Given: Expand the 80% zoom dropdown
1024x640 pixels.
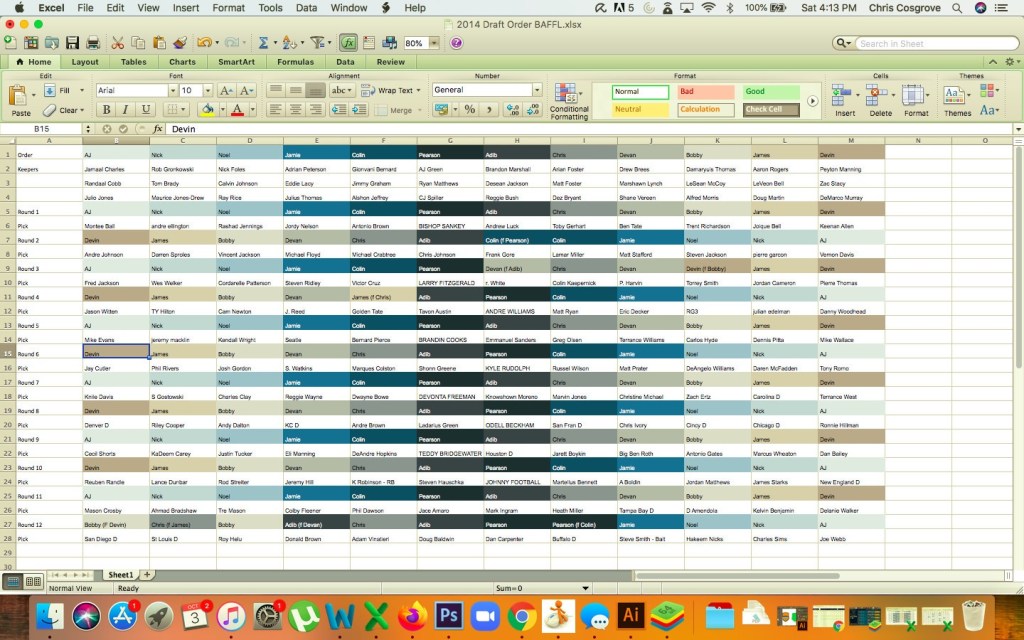Looking at the screenshot, I should pyautogui.click(x=435, y=44).
